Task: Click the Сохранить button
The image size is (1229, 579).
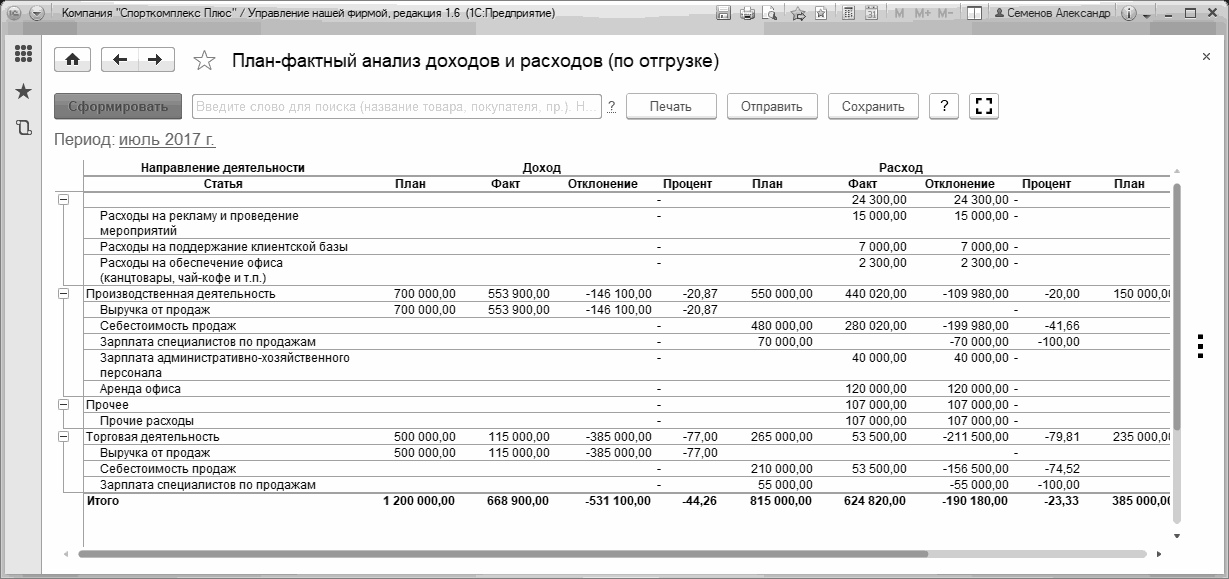Action: (873, 106)
